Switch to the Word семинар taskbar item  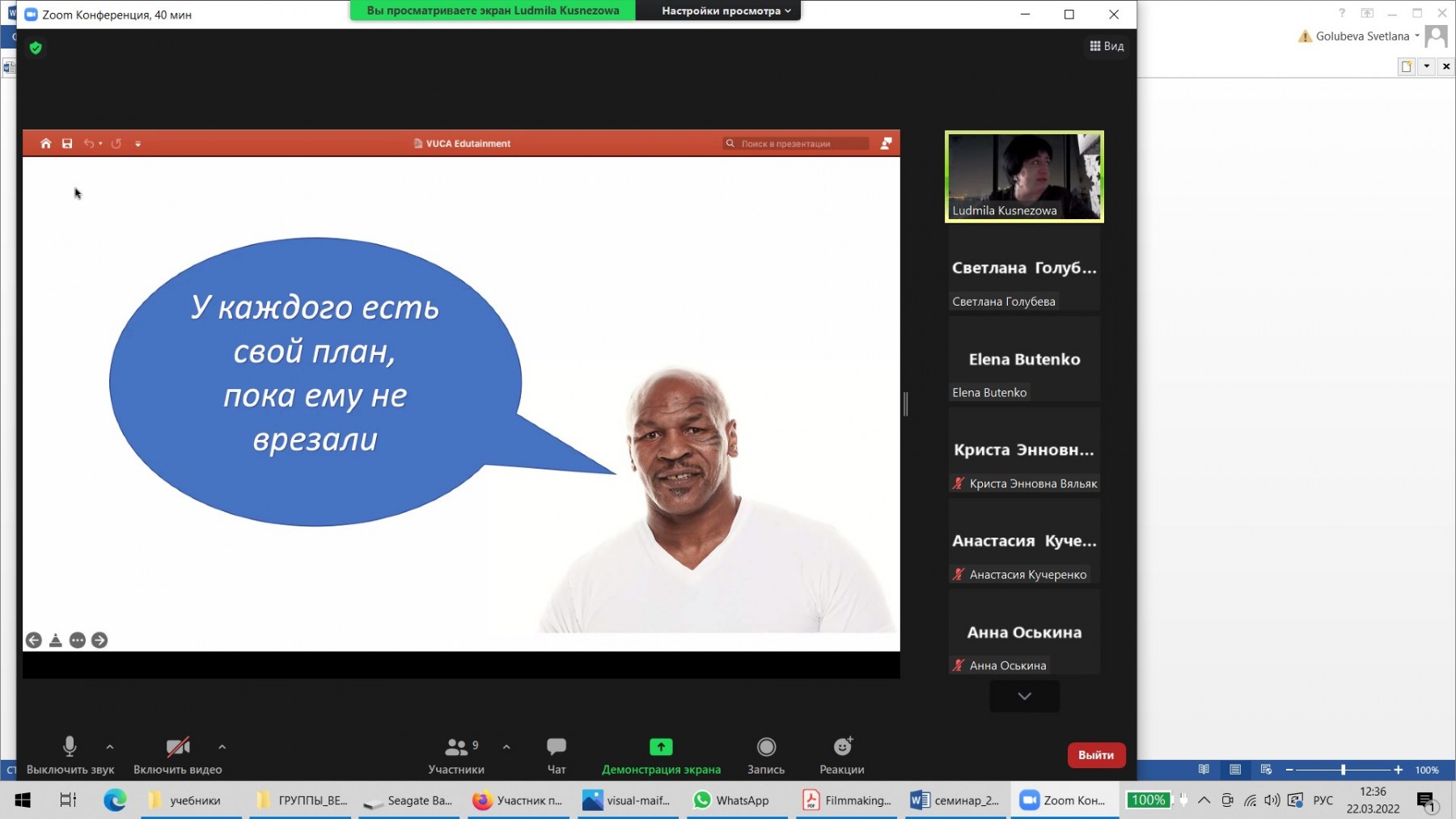tap(954, 800)
